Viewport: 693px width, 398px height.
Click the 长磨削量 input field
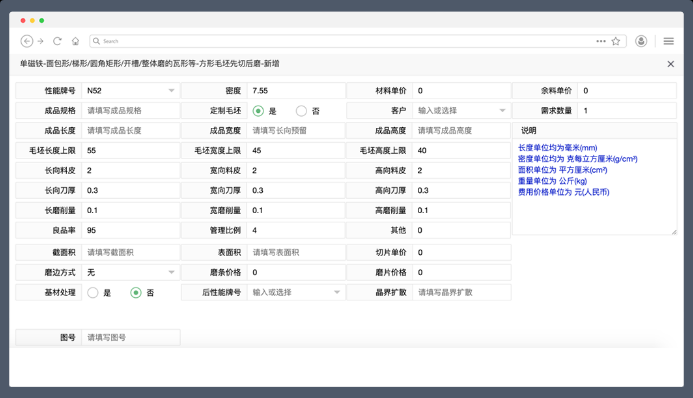131,210
